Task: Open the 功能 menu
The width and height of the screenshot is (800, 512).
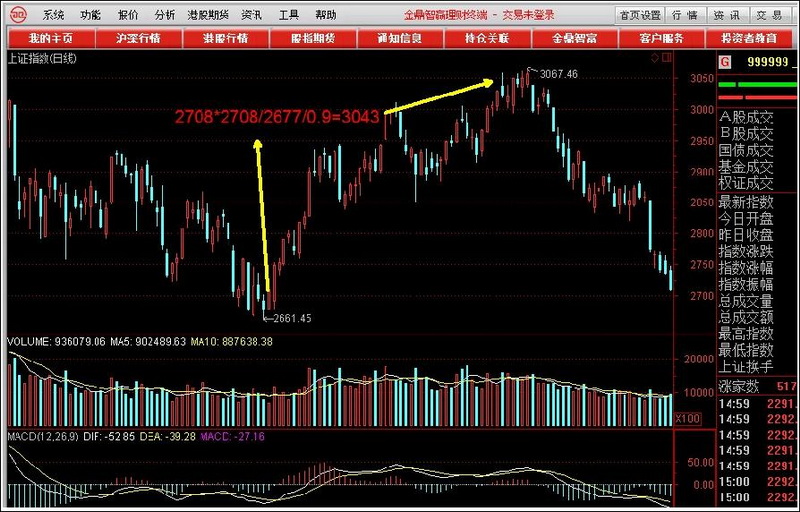Action: point(91,15)
